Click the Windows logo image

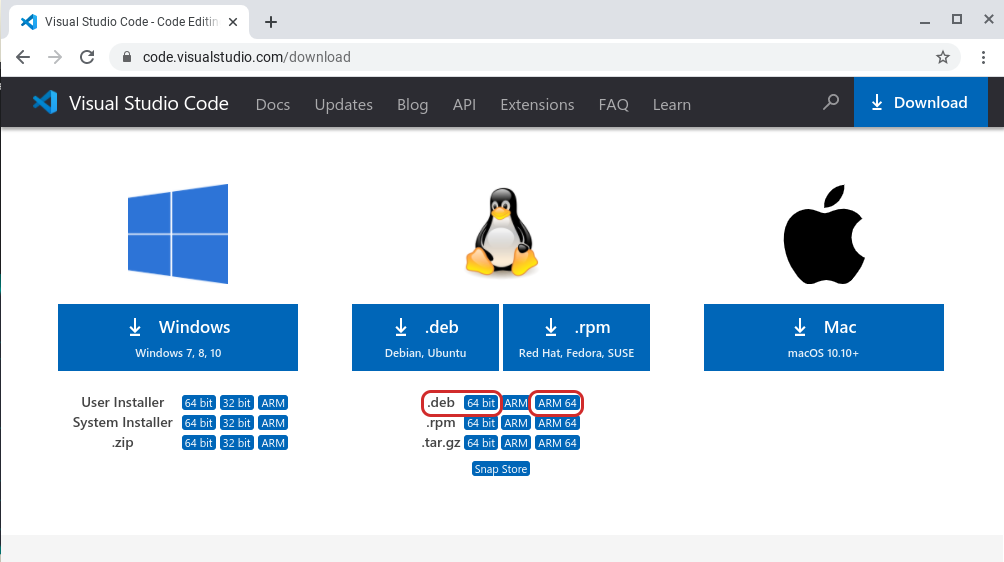pyautogui.click(x=178, y=234)
